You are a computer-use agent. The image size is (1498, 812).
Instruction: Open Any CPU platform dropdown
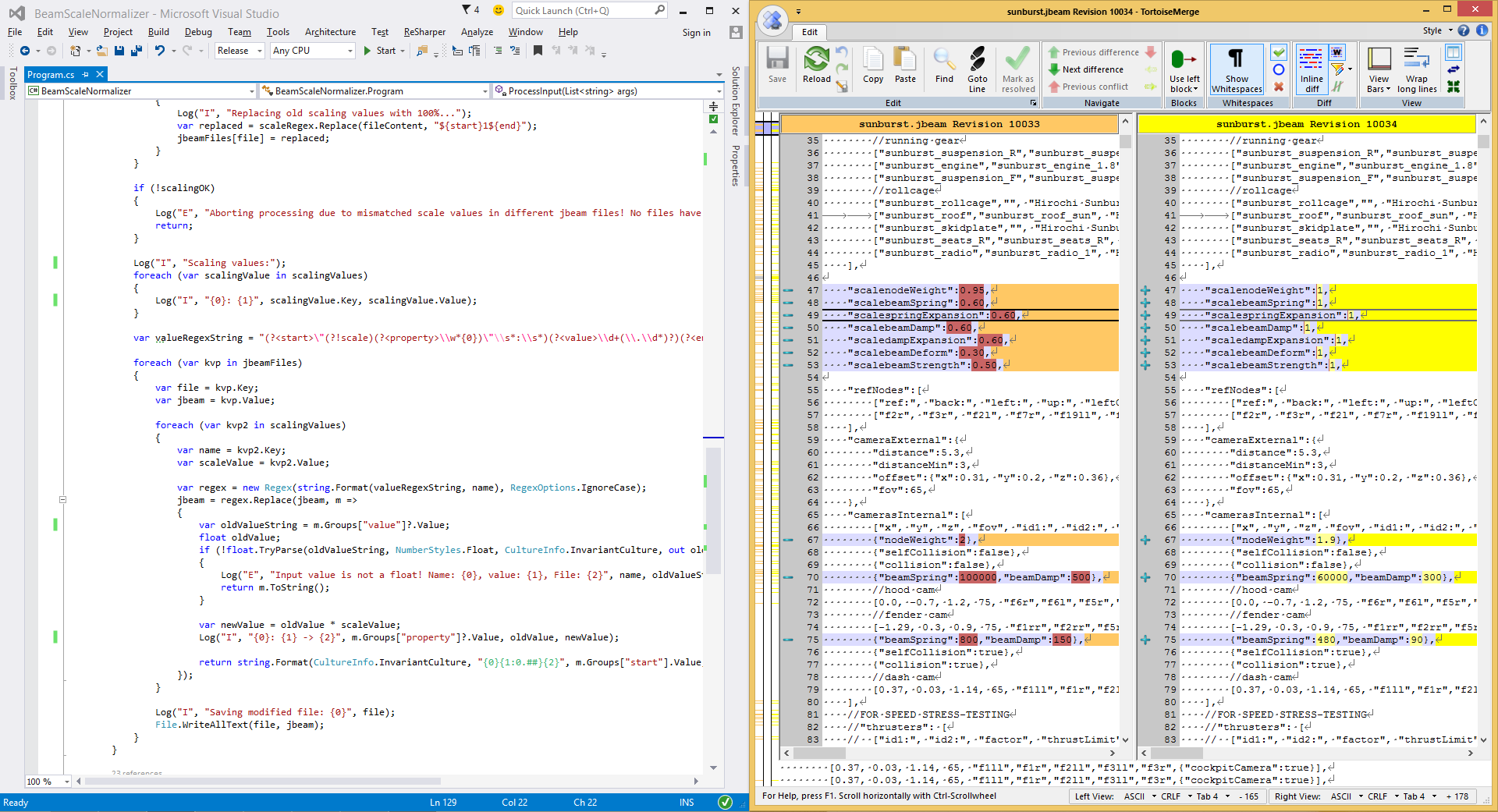pyautogui.click(x=313, y=51)
